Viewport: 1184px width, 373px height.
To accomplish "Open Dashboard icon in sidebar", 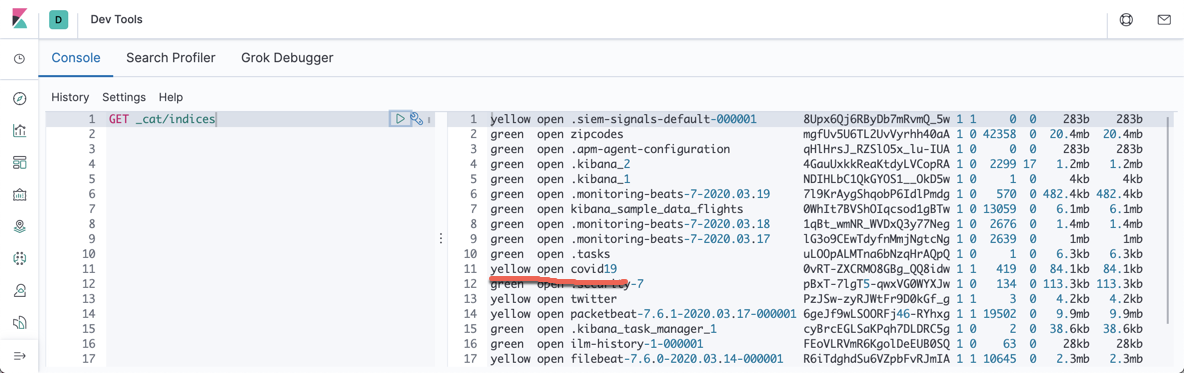I will [20, 162].
